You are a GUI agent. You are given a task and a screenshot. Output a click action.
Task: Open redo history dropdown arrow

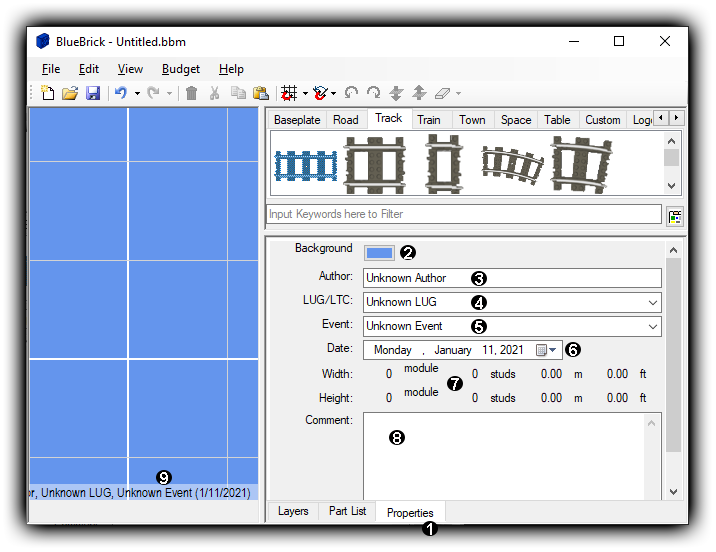169,94
